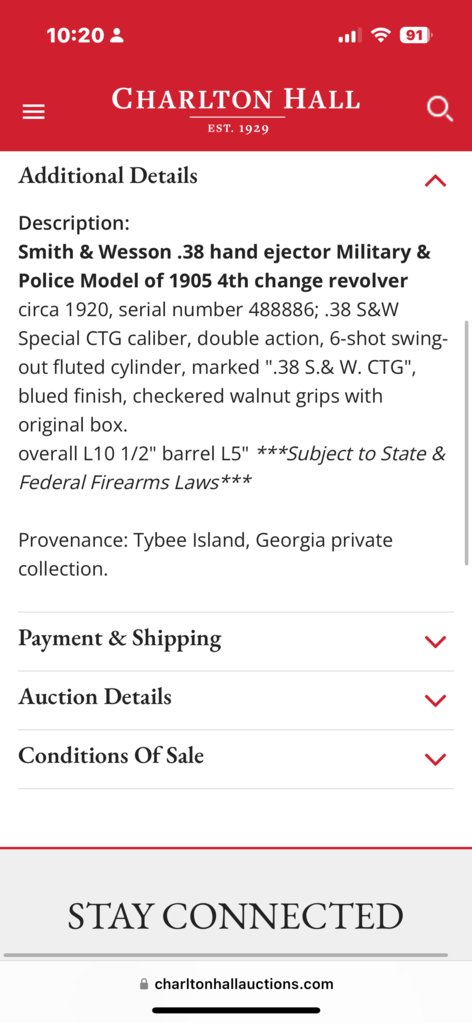The image size is (472, 1023).
Task: Collapse Additional Details with the up chevron
Action: click(x=435, y=181)
